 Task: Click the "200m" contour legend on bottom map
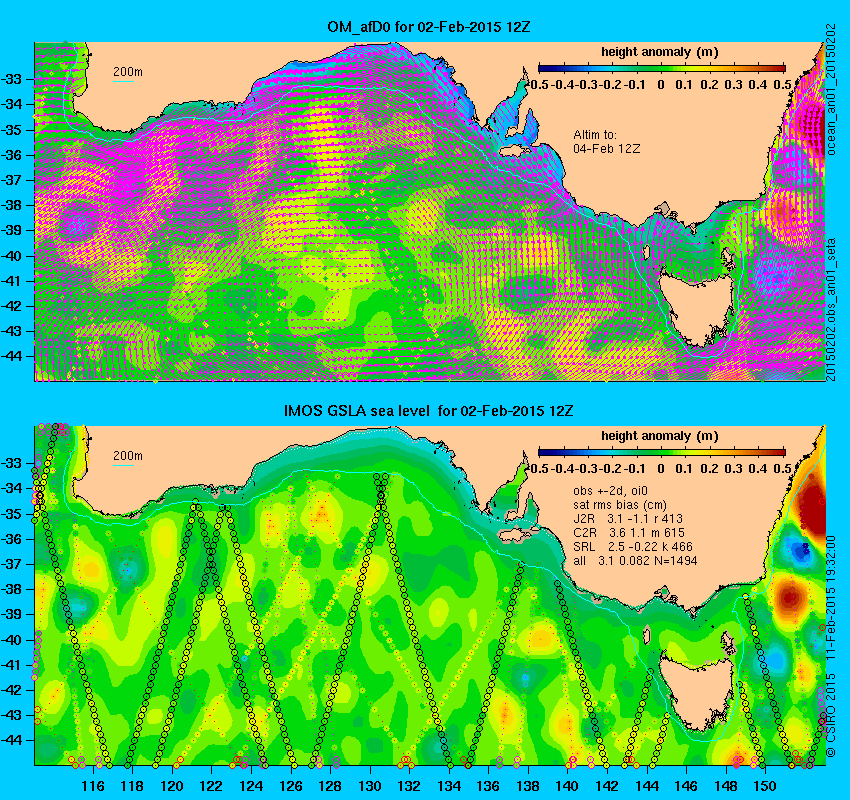[128, 456]
